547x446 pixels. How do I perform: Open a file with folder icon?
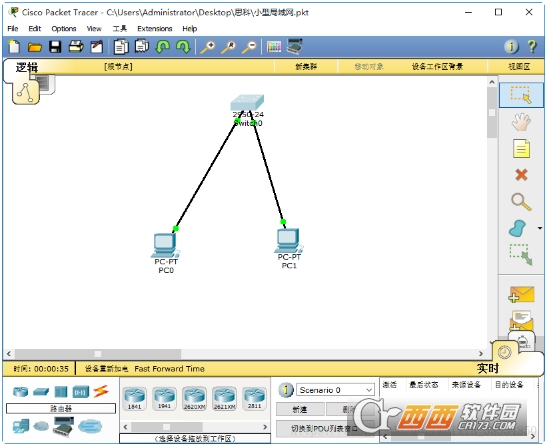click(35, 47)
